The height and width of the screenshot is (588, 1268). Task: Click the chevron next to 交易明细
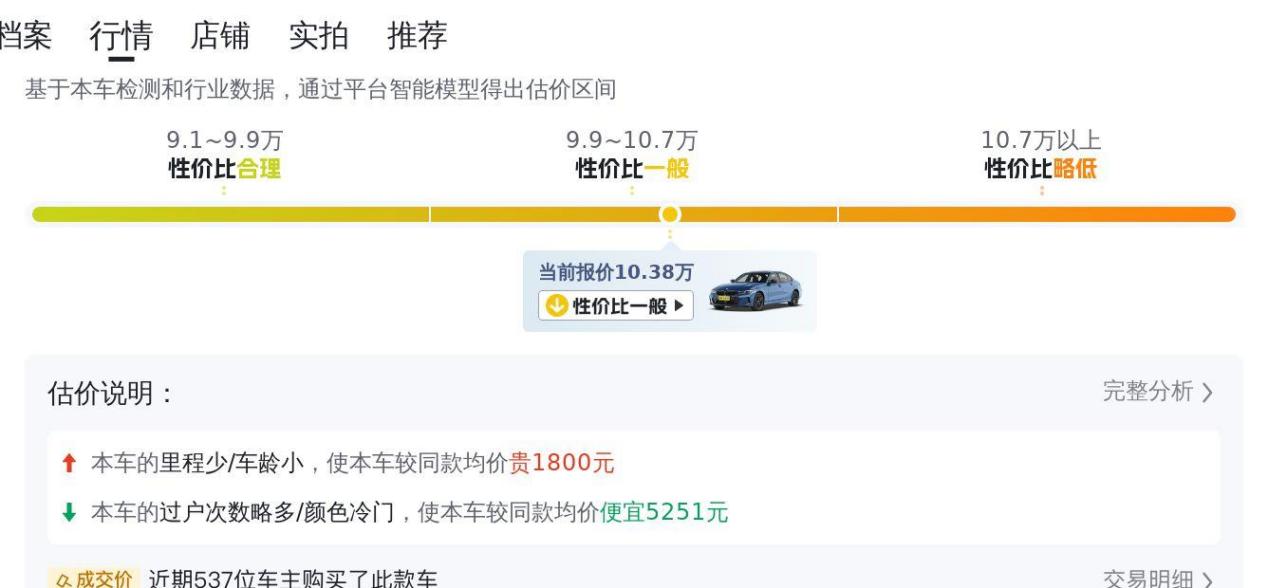click(x=1209, y=580)
